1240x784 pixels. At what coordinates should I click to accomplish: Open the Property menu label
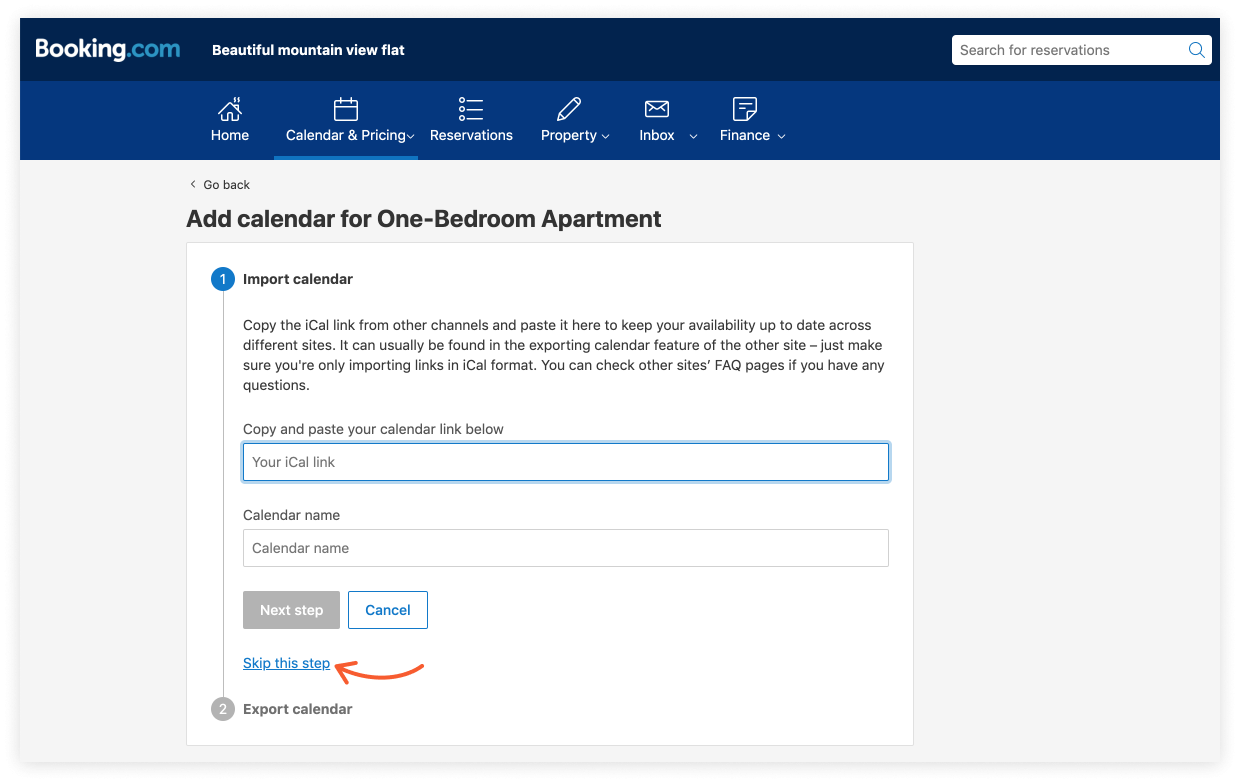[569, 135]
